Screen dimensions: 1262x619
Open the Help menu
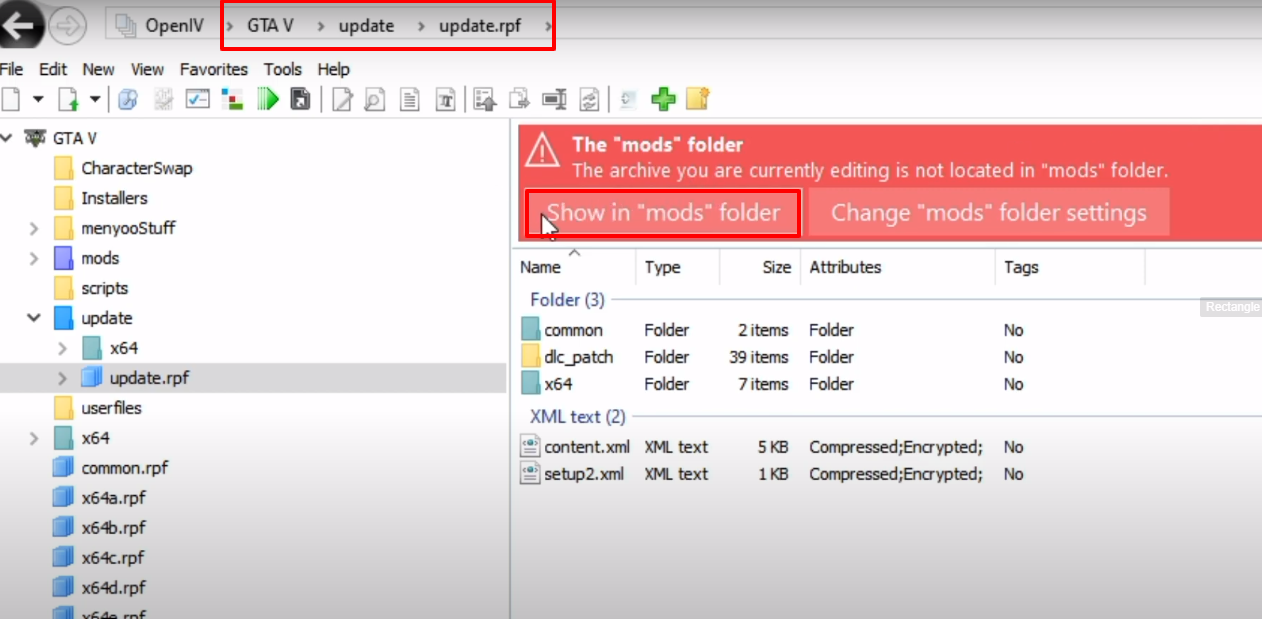point(333,69)
